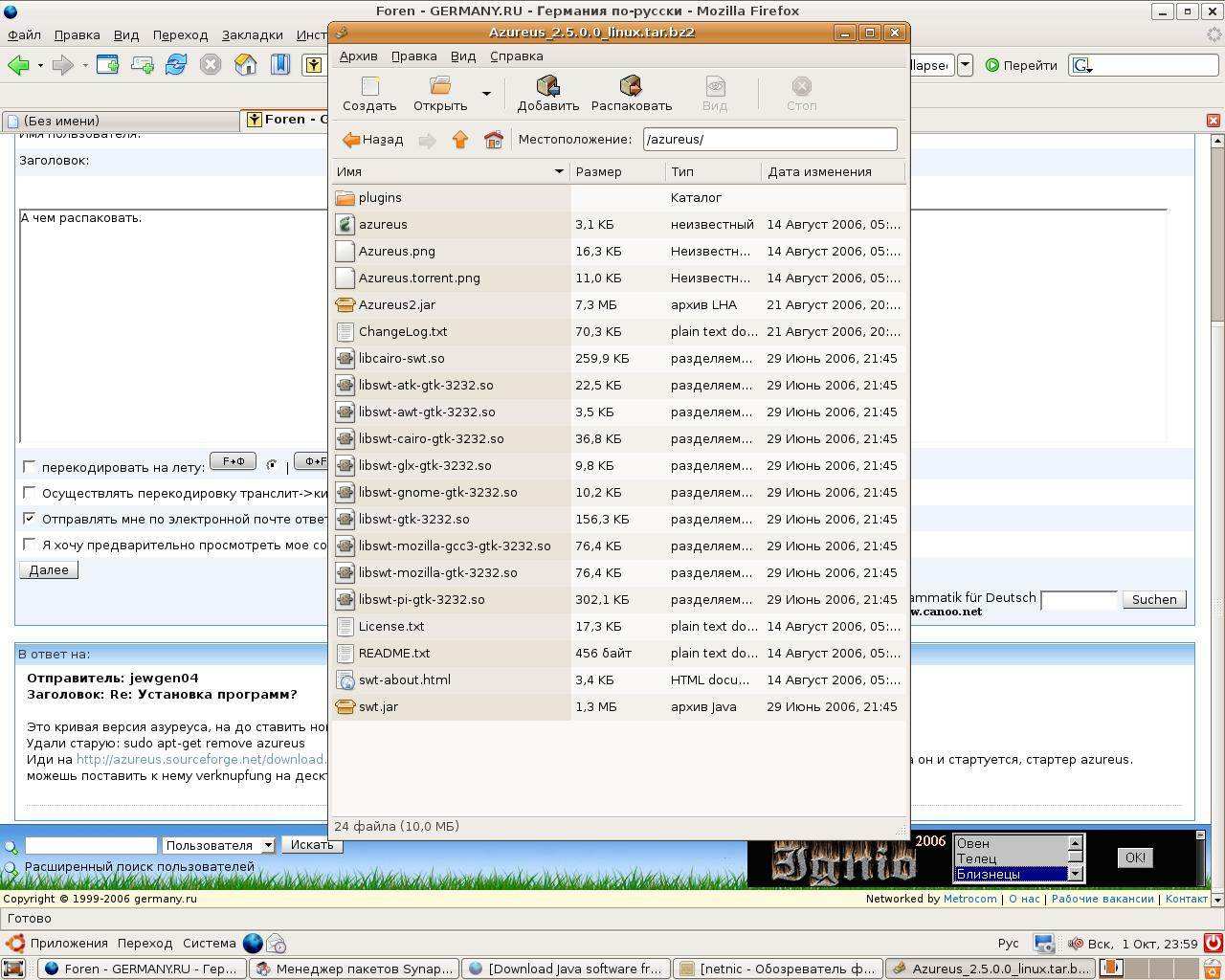This screenshot has height=980, width=1225.
Task: Click Firefox home icon
Action: (246, 65)
